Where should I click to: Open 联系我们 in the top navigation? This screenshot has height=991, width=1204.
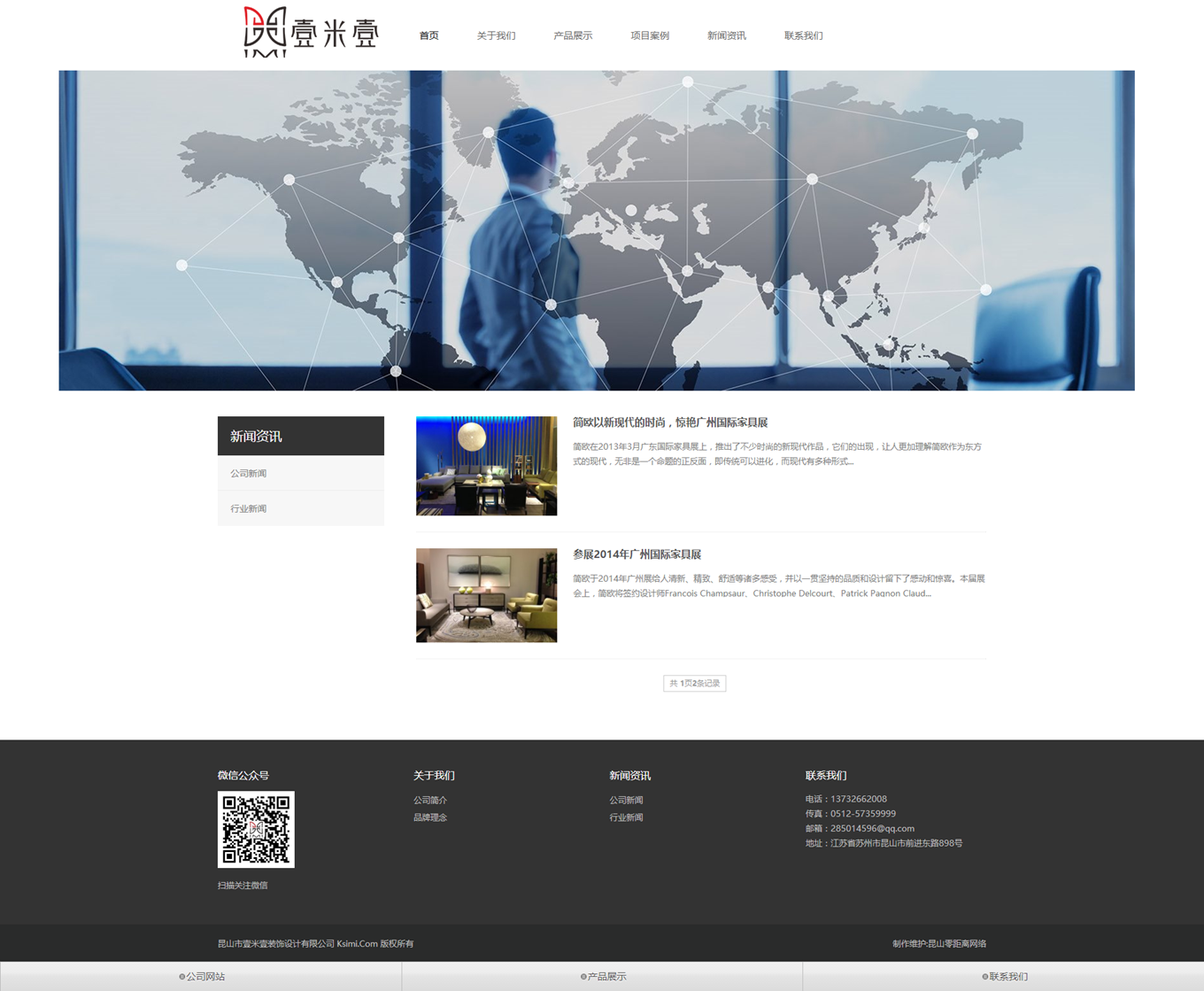tap(803, 36)
